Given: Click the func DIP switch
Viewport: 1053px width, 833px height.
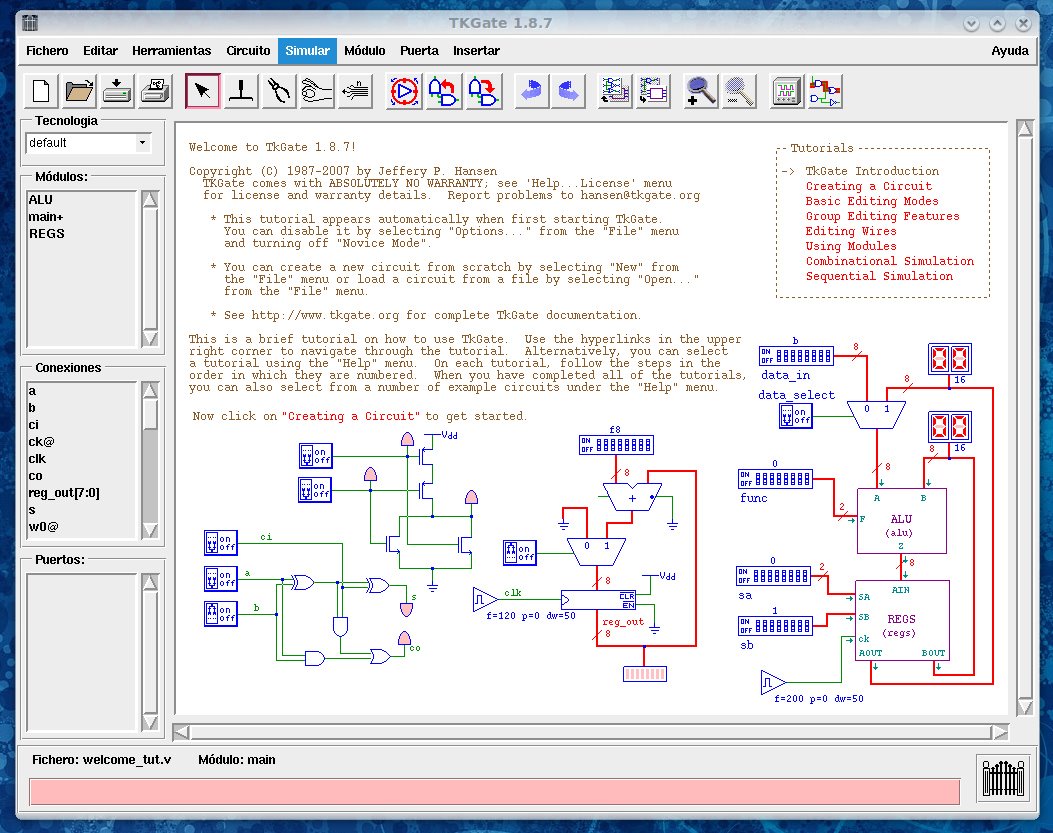Looking at the screenshot, I should (775, 478).
